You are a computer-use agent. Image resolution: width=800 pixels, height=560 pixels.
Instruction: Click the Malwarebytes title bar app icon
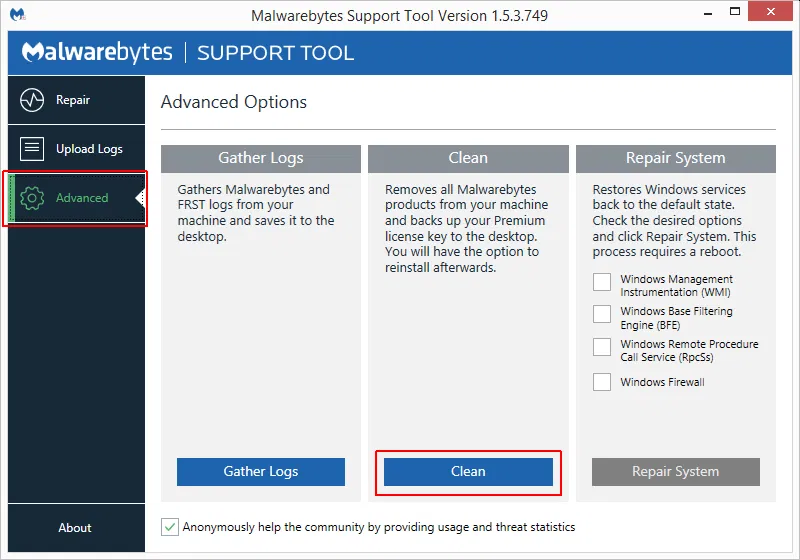tap(18, 15)
